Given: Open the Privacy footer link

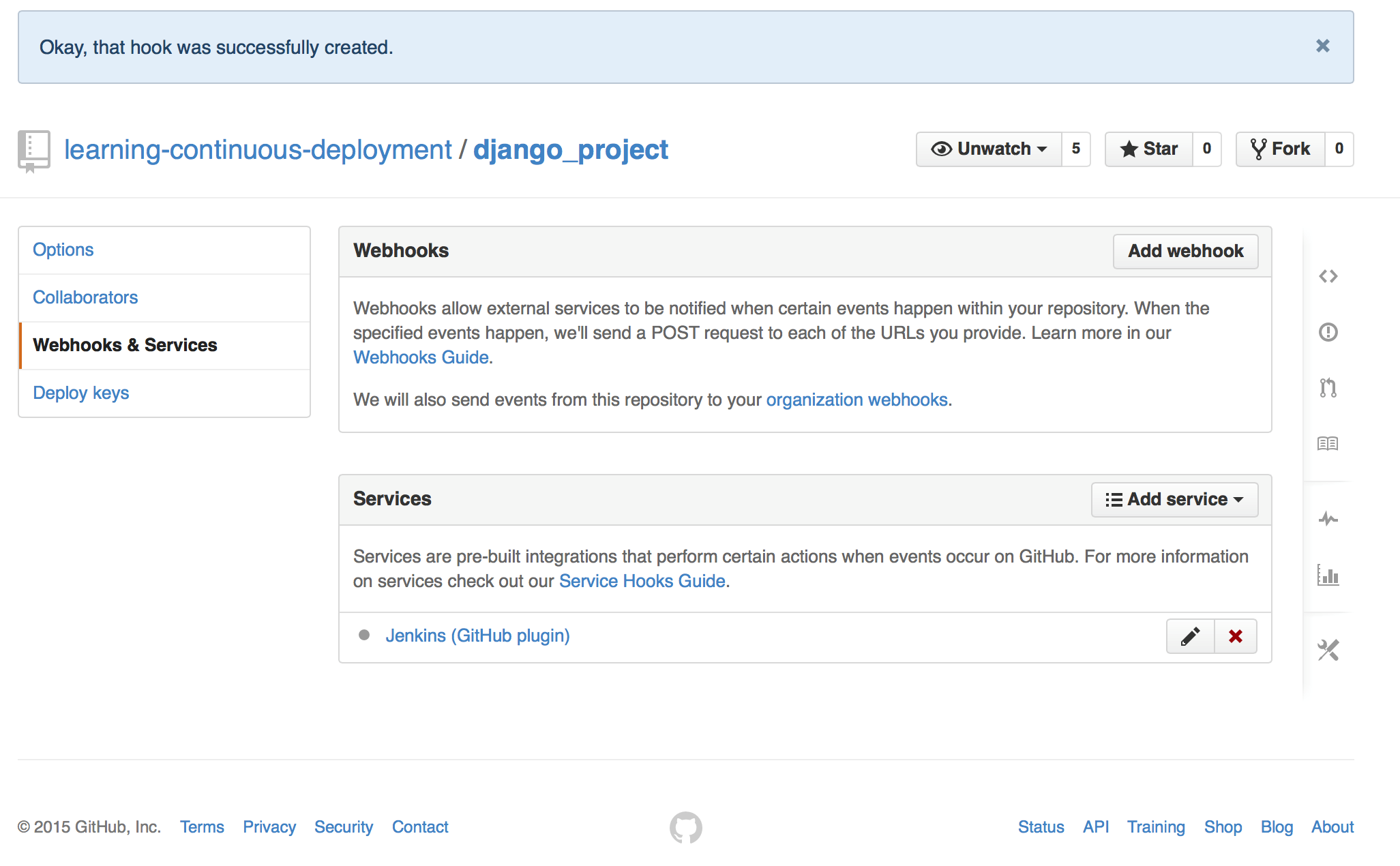Looking at the screenshot, I should [x=269, y=827].
